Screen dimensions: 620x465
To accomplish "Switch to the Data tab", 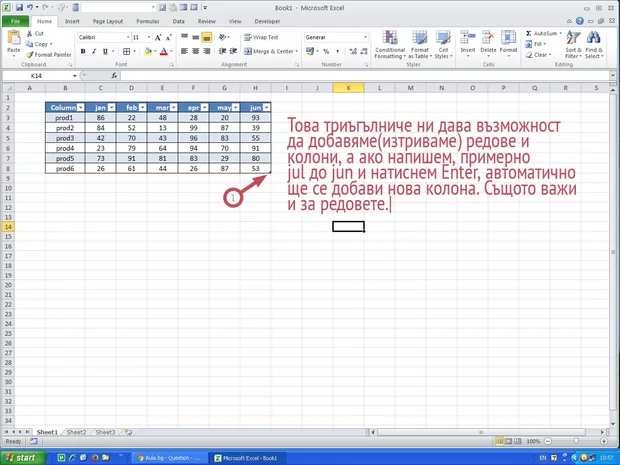I will coord(178,21).
